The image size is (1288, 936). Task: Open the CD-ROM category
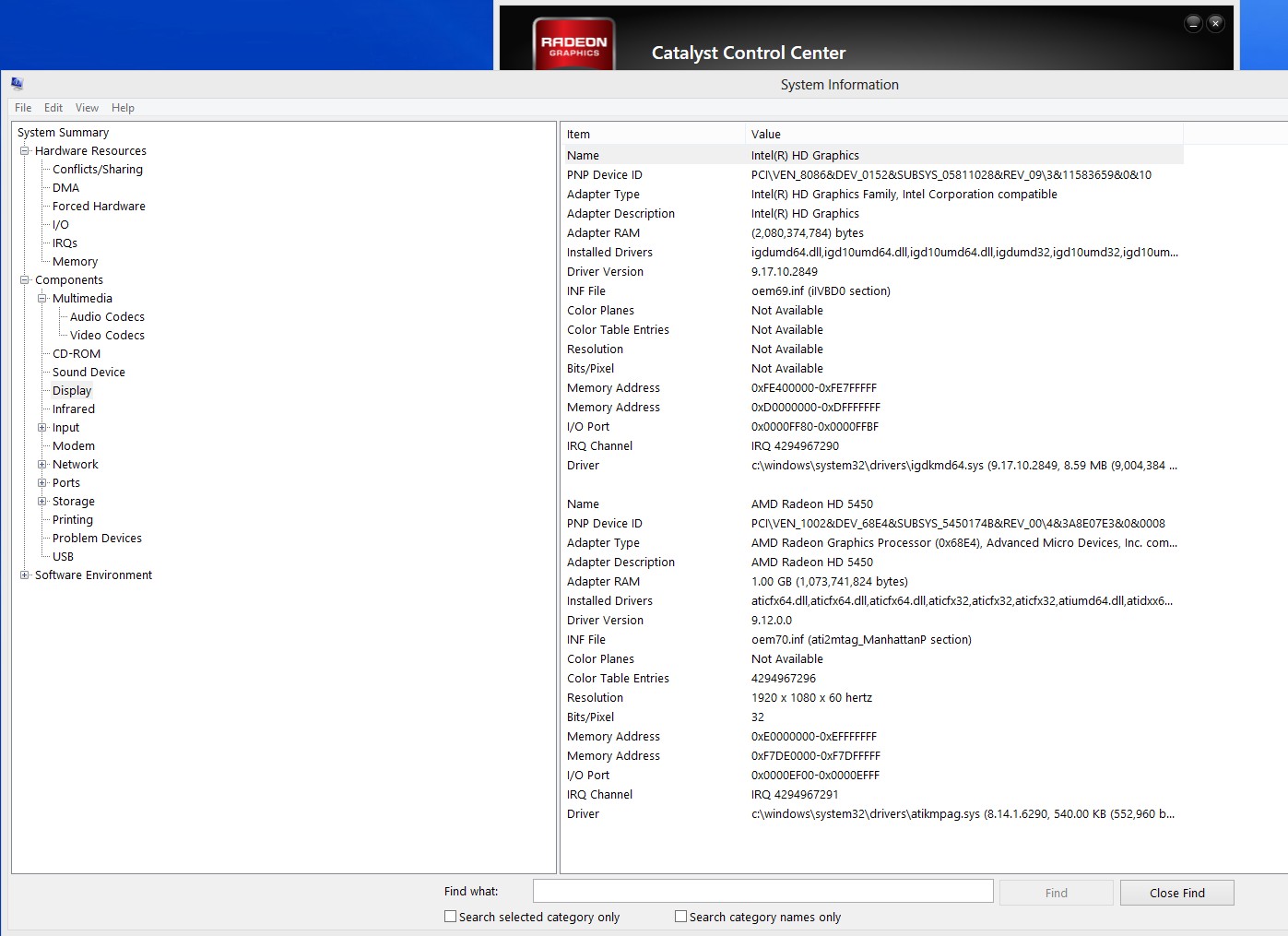[x=77, y=353]
